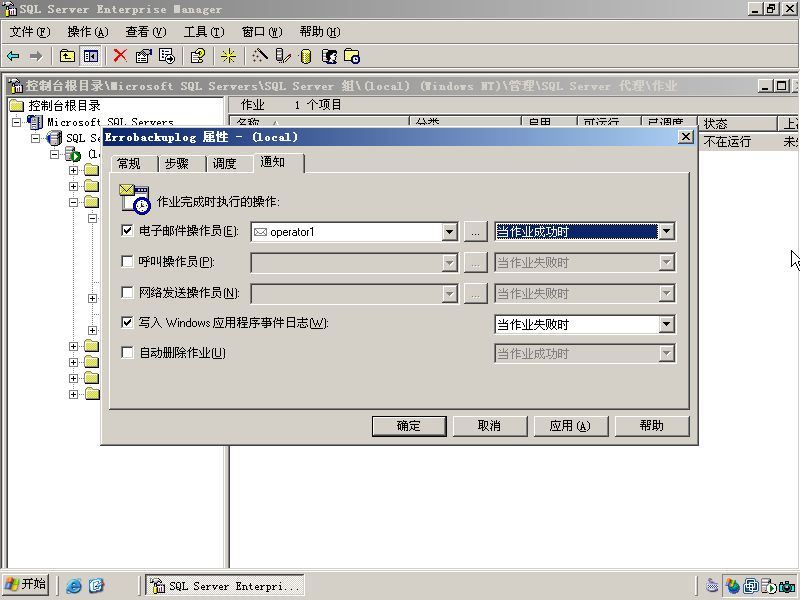Click the yellow New Database cylinder icon

coord(306,57)
